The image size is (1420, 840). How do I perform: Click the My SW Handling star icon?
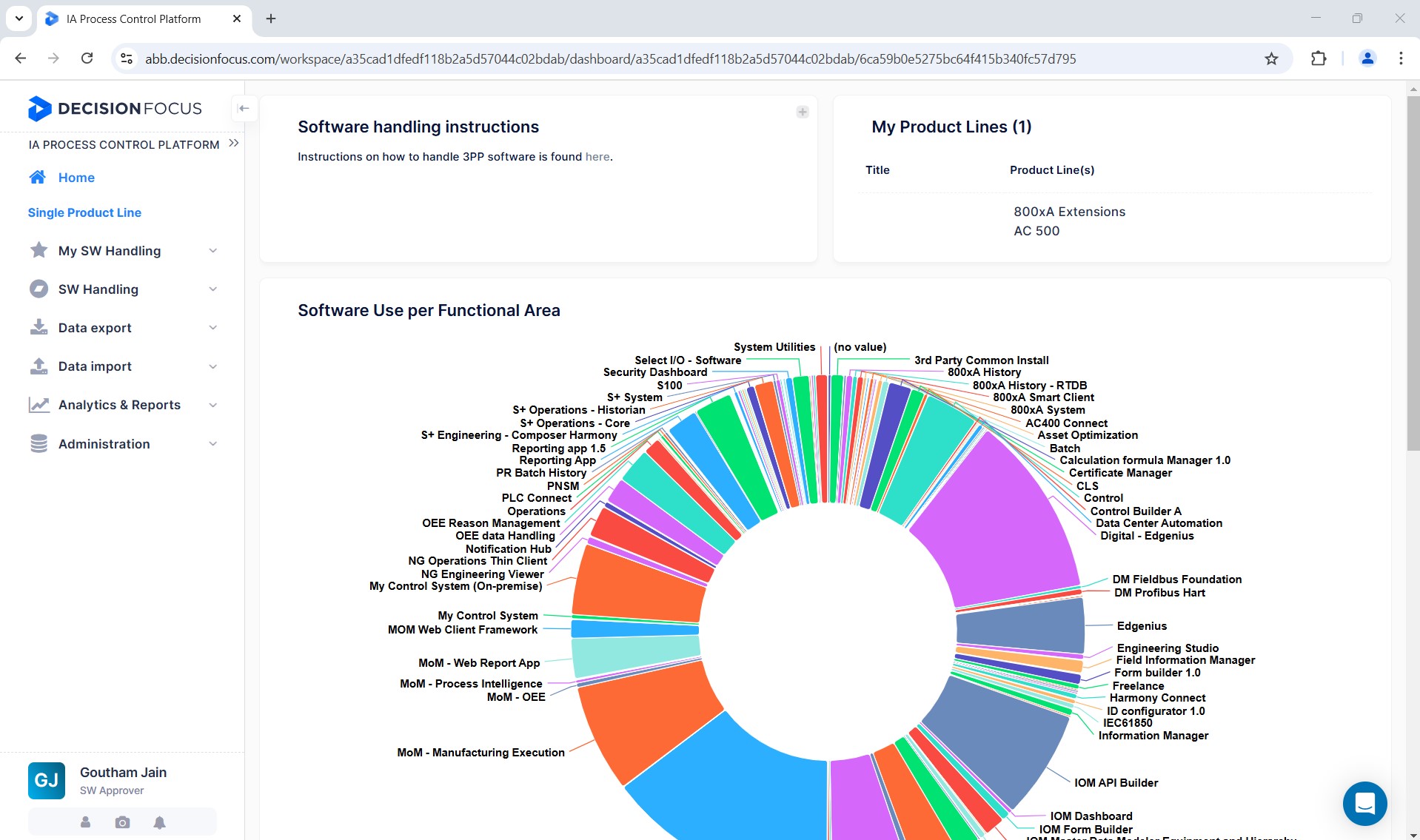(38, 250)
